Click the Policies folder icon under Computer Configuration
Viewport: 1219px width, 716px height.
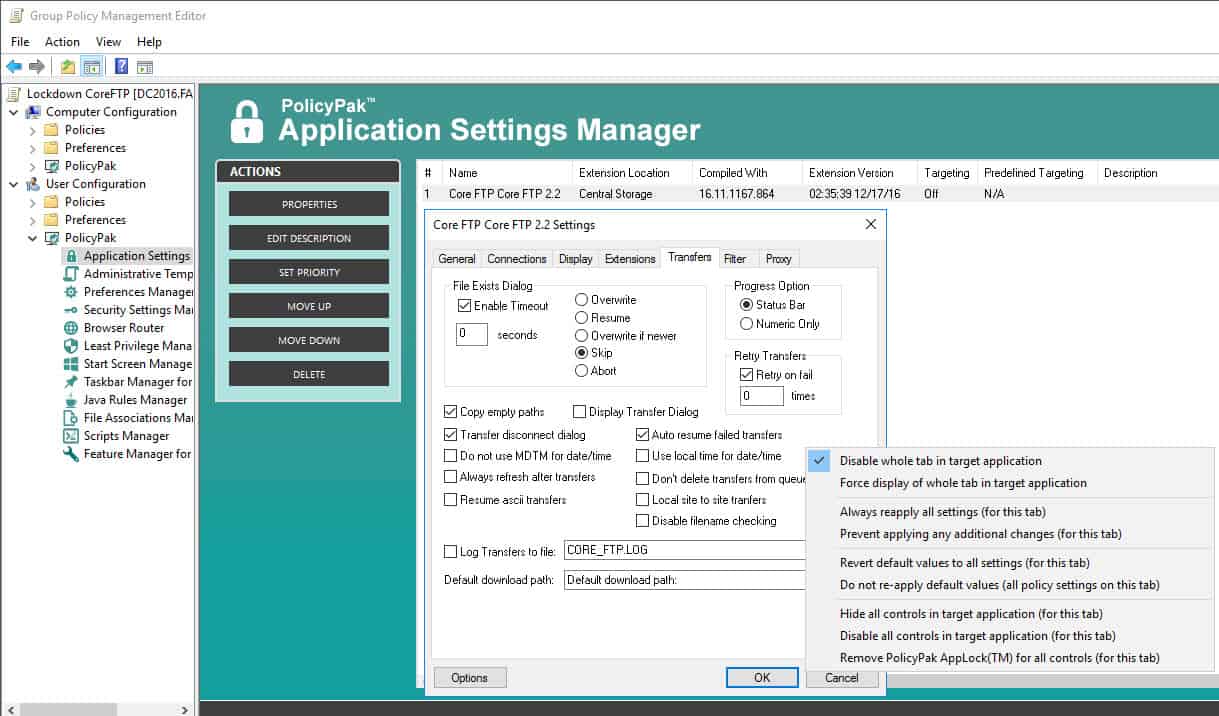52,130
